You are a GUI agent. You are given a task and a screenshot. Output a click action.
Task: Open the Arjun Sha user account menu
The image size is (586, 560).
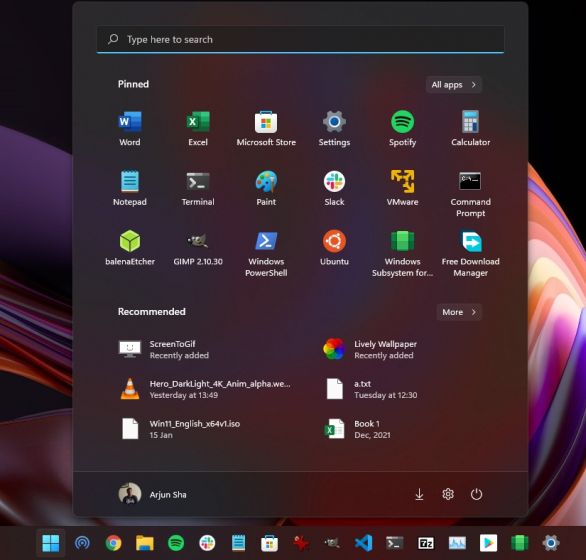point(152,494)
